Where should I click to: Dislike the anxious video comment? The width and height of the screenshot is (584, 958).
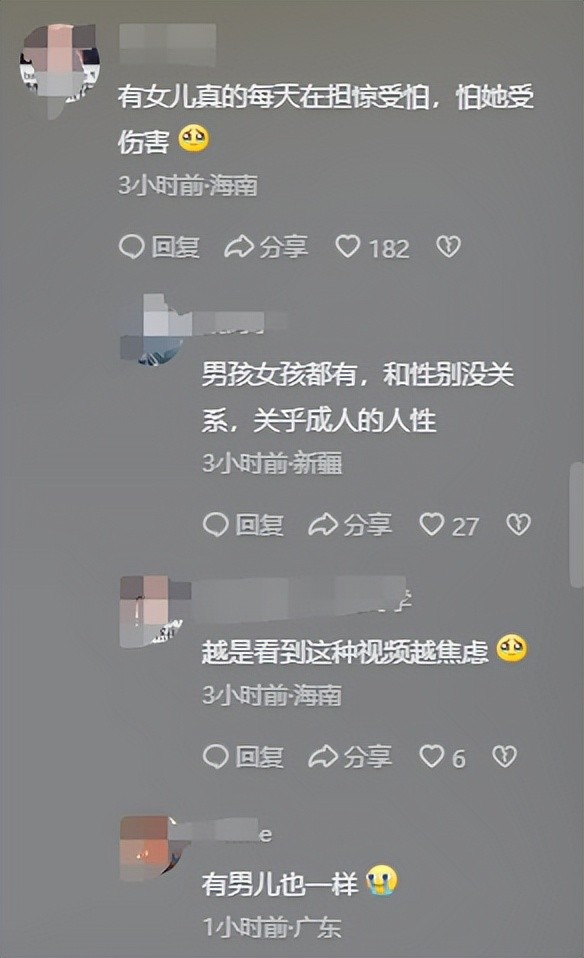(505, 756)
